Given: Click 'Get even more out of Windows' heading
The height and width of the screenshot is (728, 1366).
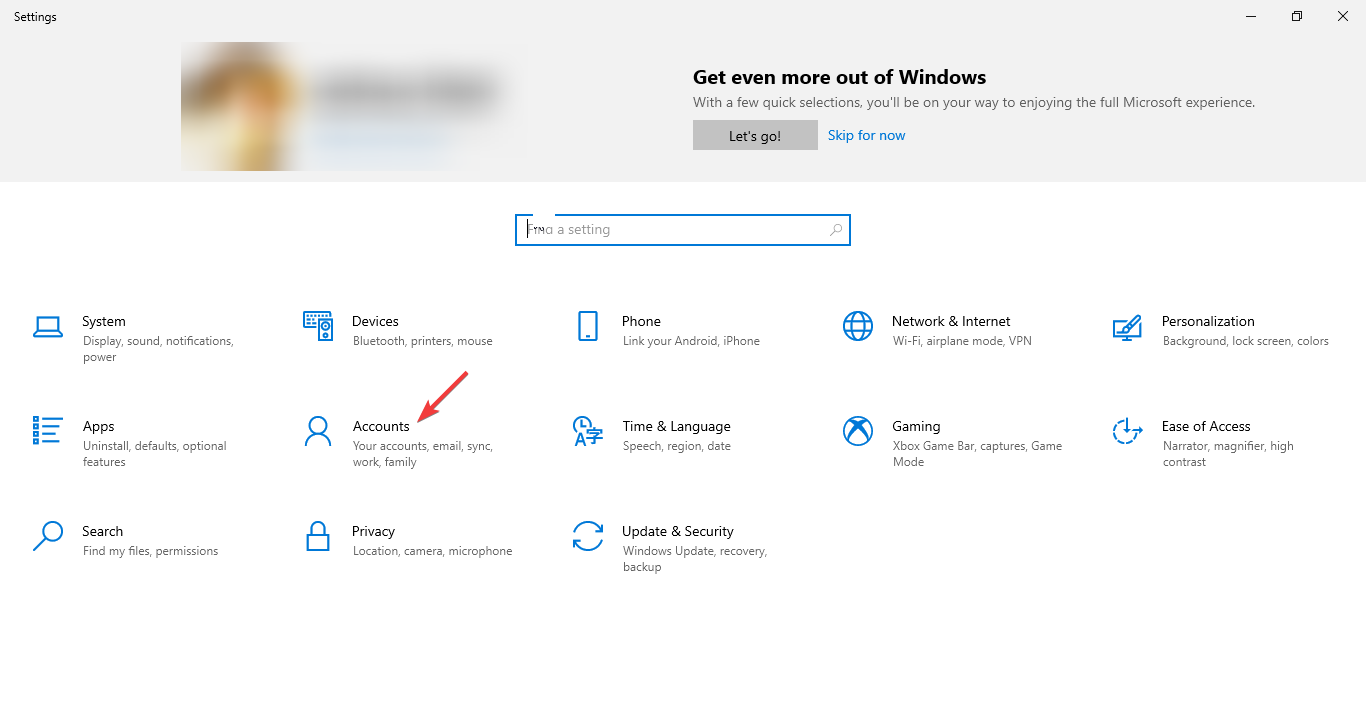Looking at the screenshot, I should point(840,77).
